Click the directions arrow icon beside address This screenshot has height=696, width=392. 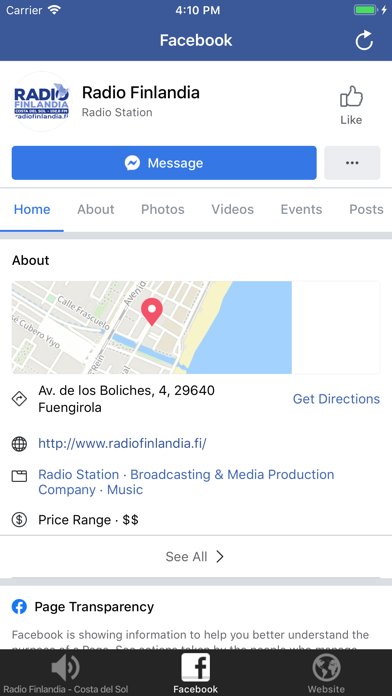(x=19, y=399)
